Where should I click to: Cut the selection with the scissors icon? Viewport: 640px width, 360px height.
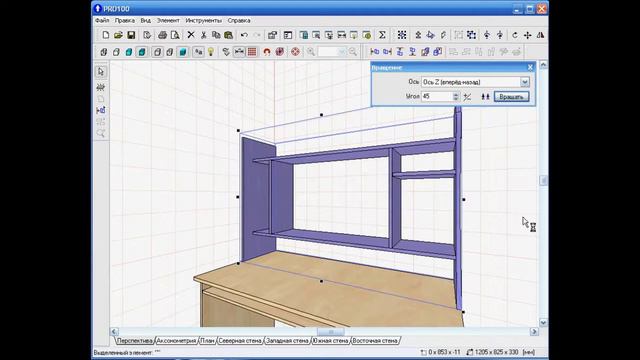point(203,35)
